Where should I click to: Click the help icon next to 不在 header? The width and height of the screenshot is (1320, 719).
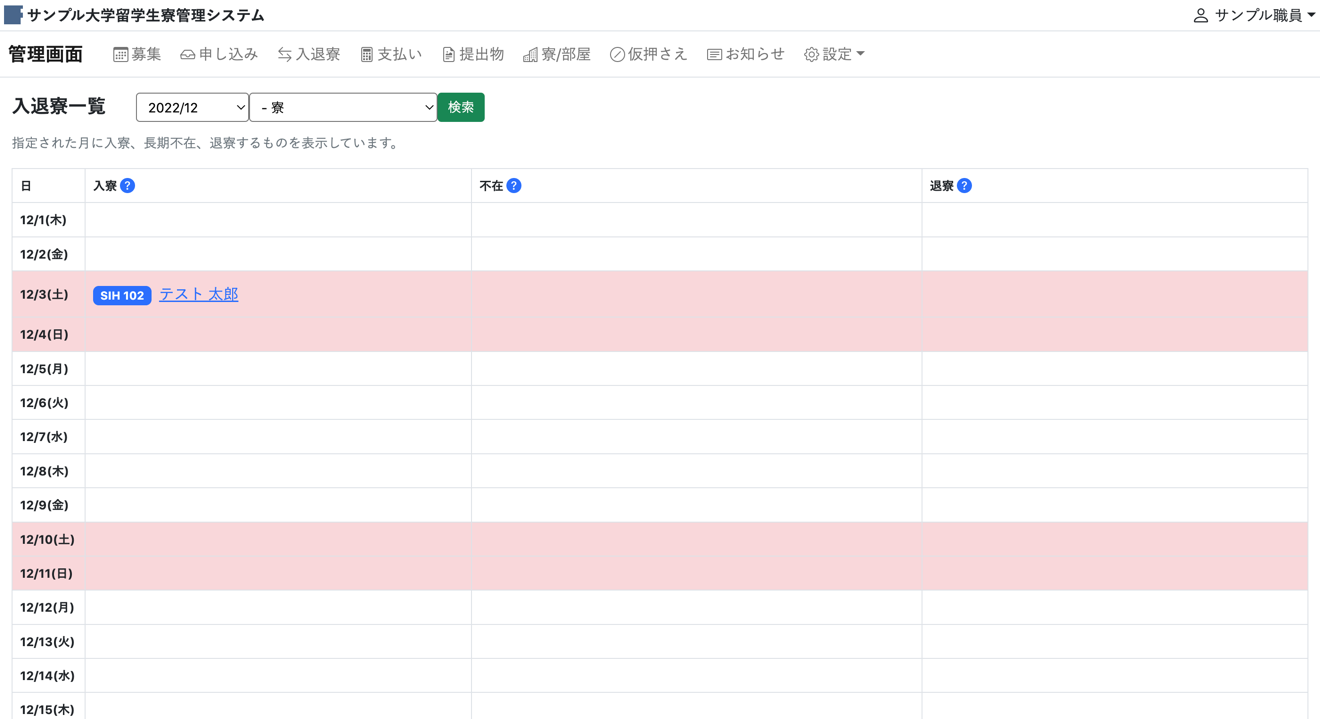514,186
